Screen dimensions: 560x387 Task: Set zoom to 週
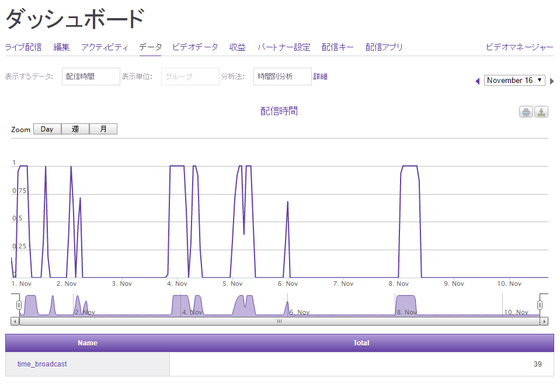pos(75,129)
